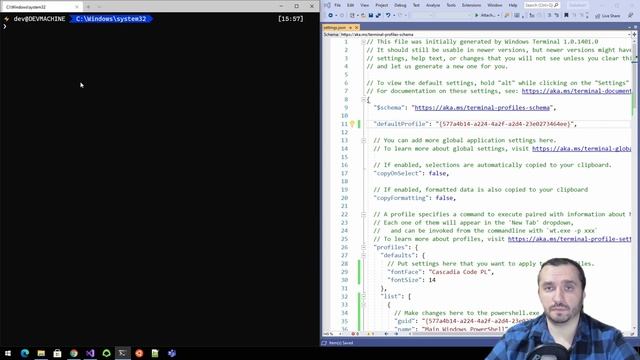640x360 pixels.
Task: Pin the settings.json tab
Action: (x=350, y=28)
